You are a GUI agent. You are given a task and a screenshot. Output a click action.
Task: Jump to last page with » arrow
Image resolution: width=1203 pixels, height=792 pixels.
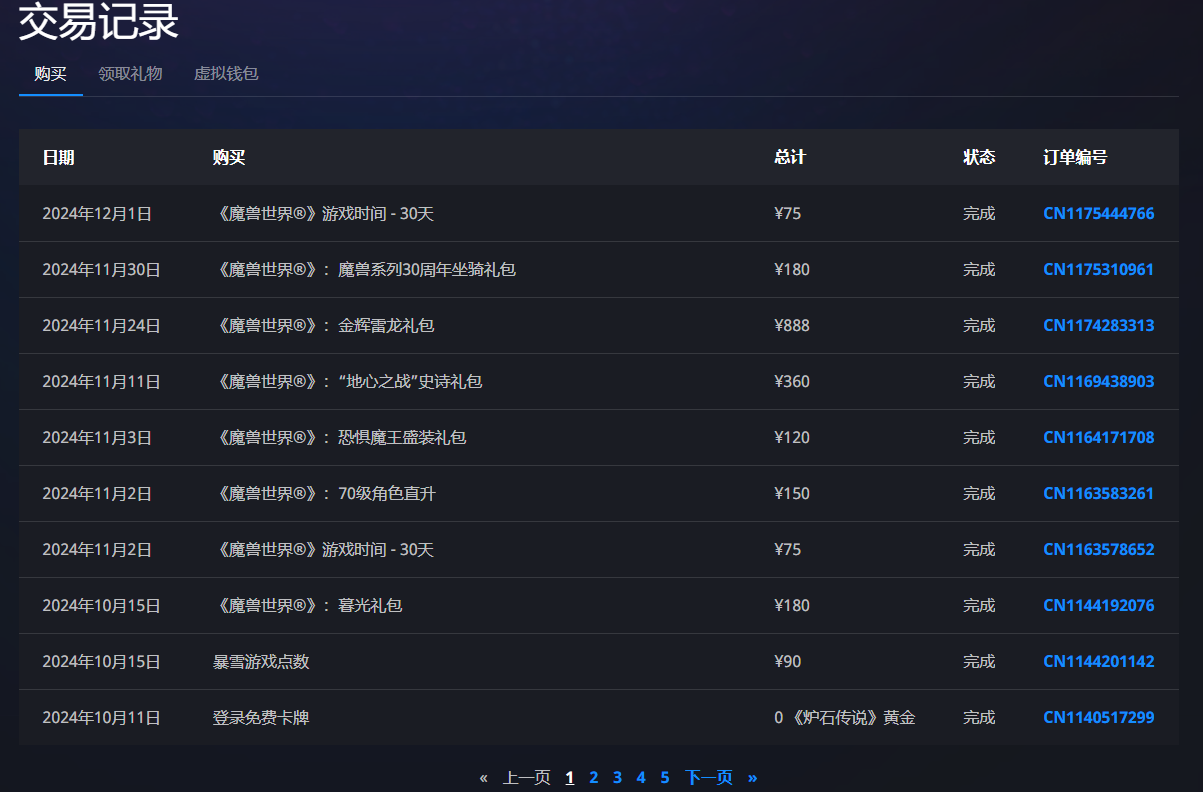point(753,778)
